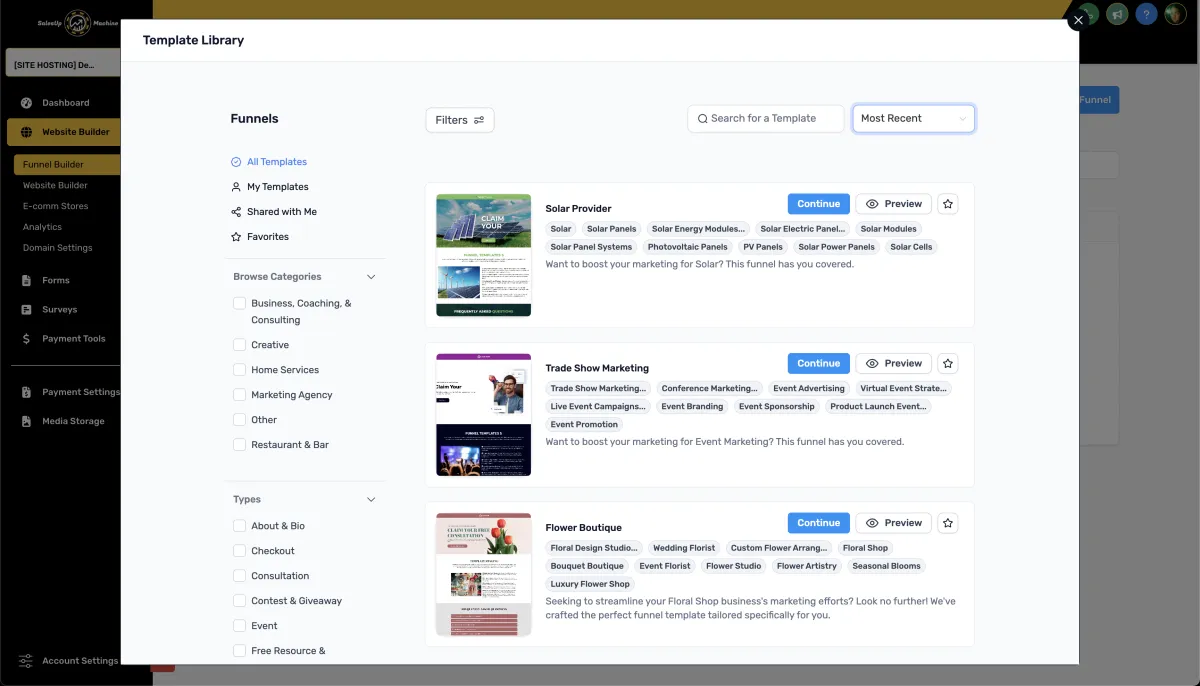Viewport: 1200px width, 686px height.
Task: Favorite the Flower Boutique template star
Action: (948, 523)
